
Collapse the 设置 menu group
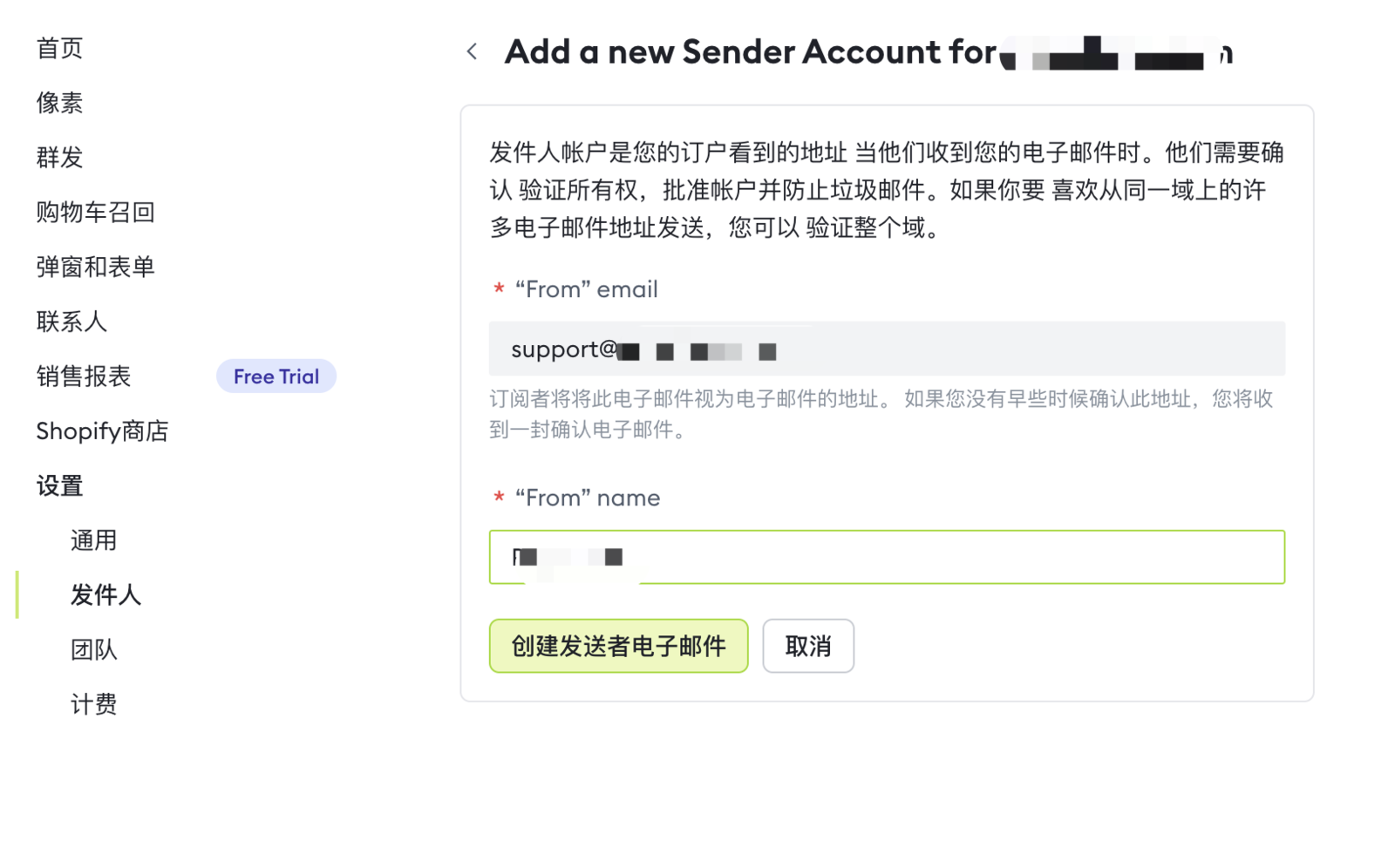click(59, 485)
